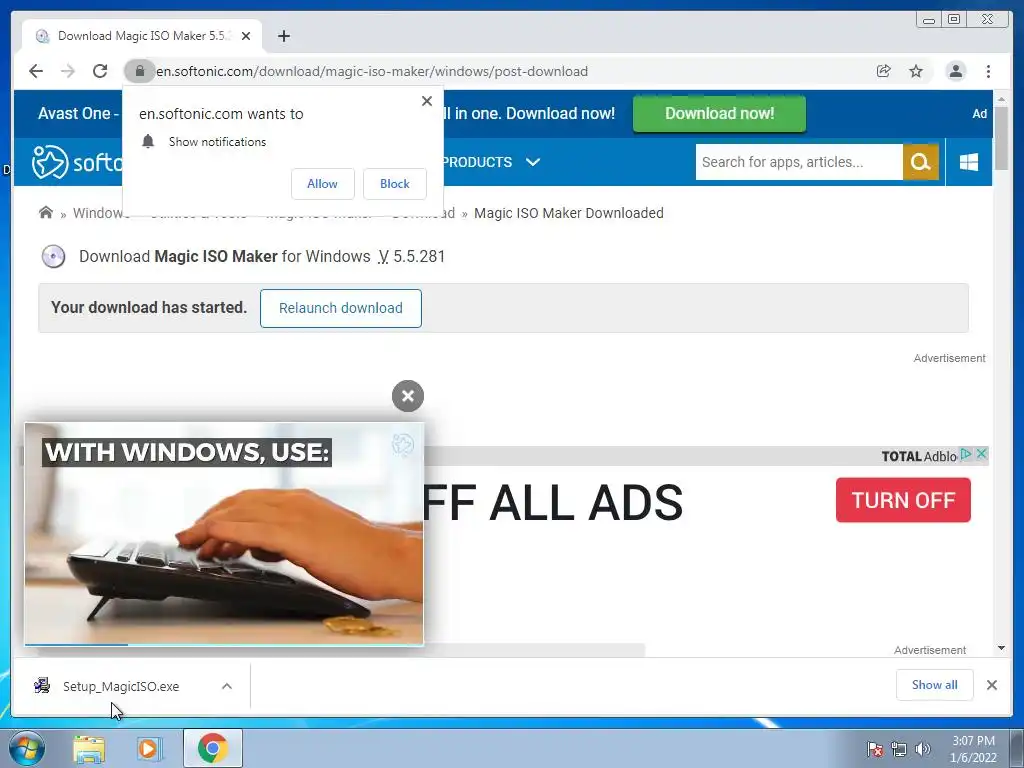Block softonic notifications
This screenshot has width=1024, height=768.
coord(395,184)
